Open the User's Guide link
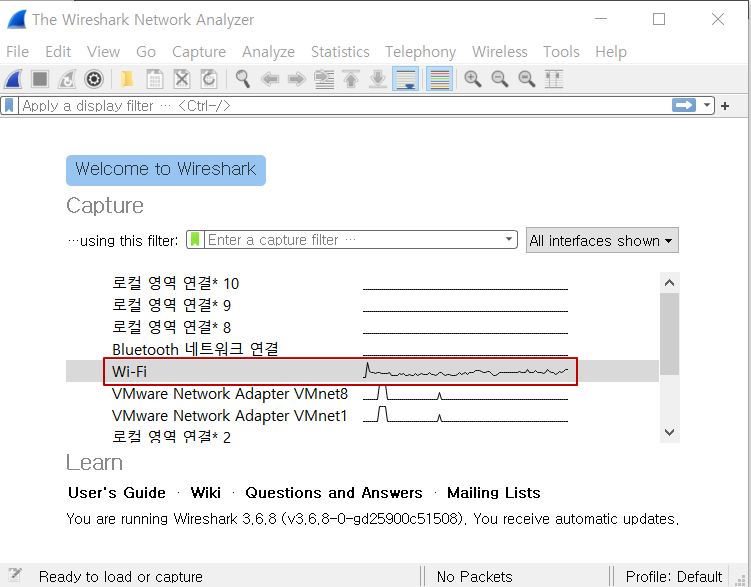751x587 pixels. (117, 493)
